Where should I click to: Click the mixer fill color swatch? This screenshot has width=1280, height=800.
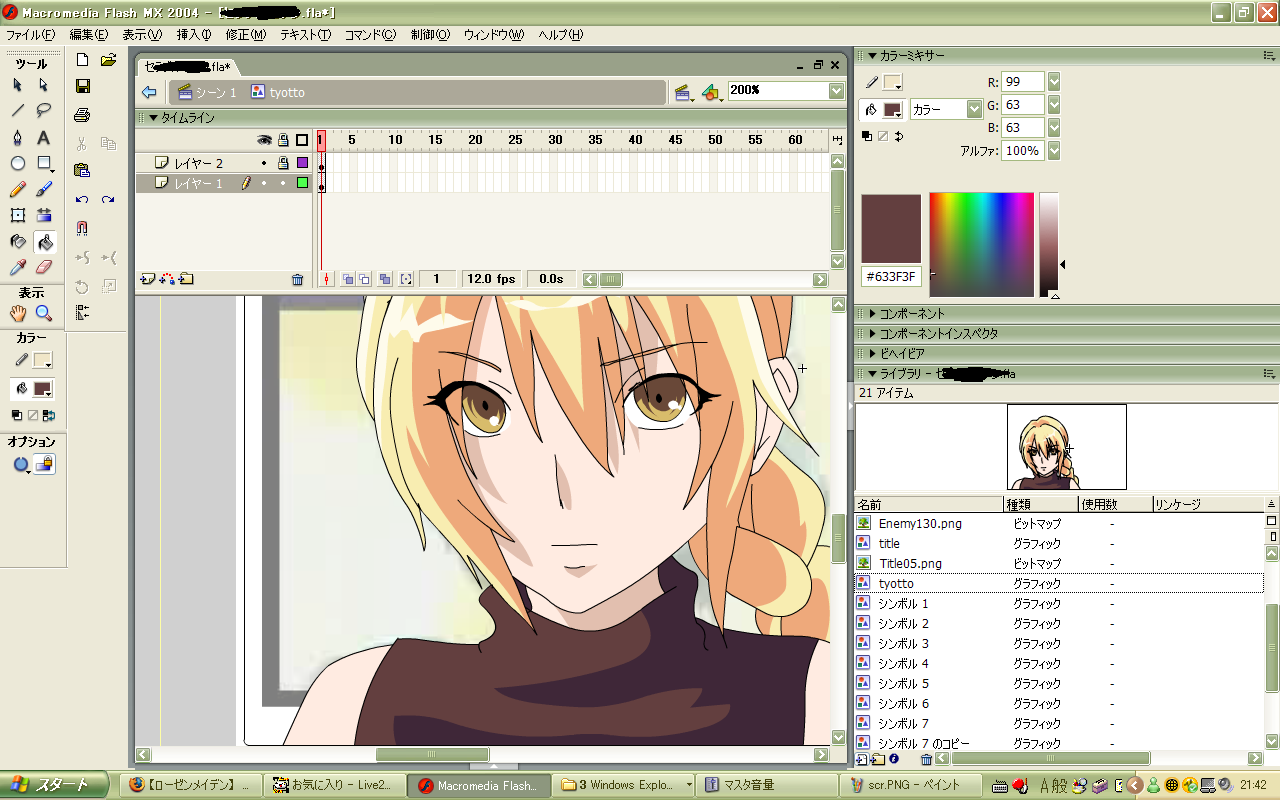(892, 110)
